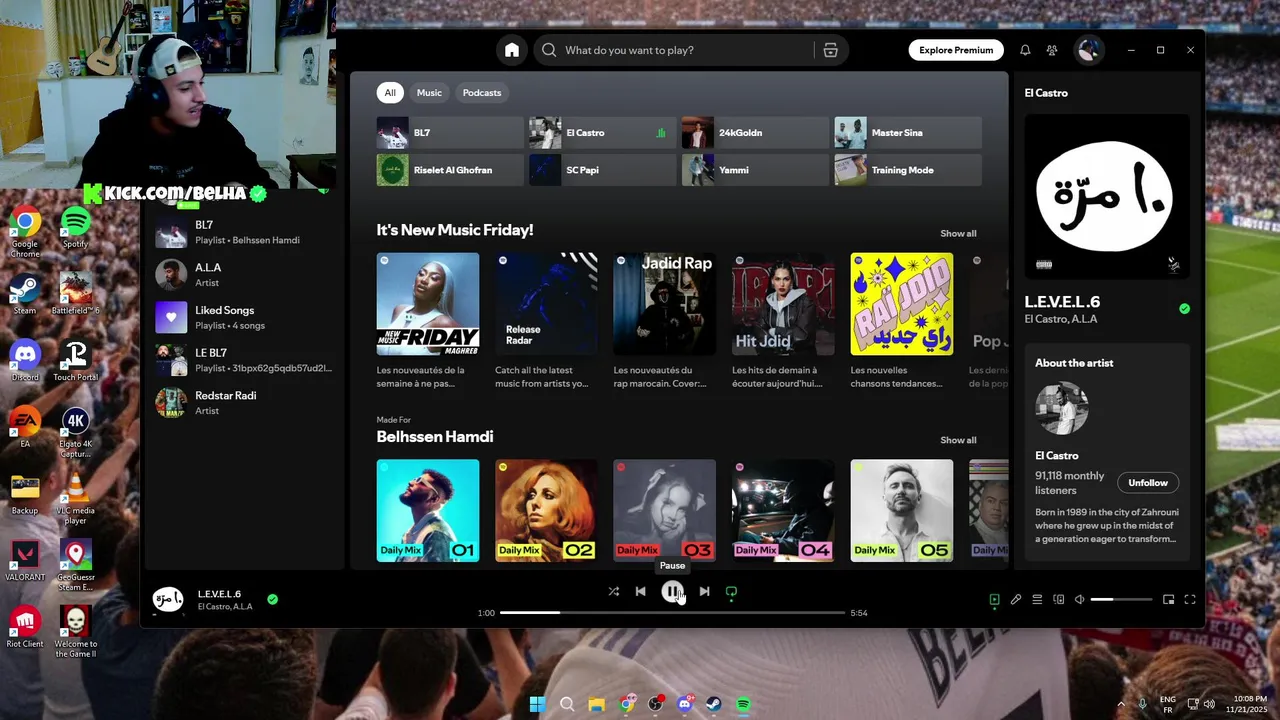
Task: Select the All filter tab
Action: (x=390, y=93)
